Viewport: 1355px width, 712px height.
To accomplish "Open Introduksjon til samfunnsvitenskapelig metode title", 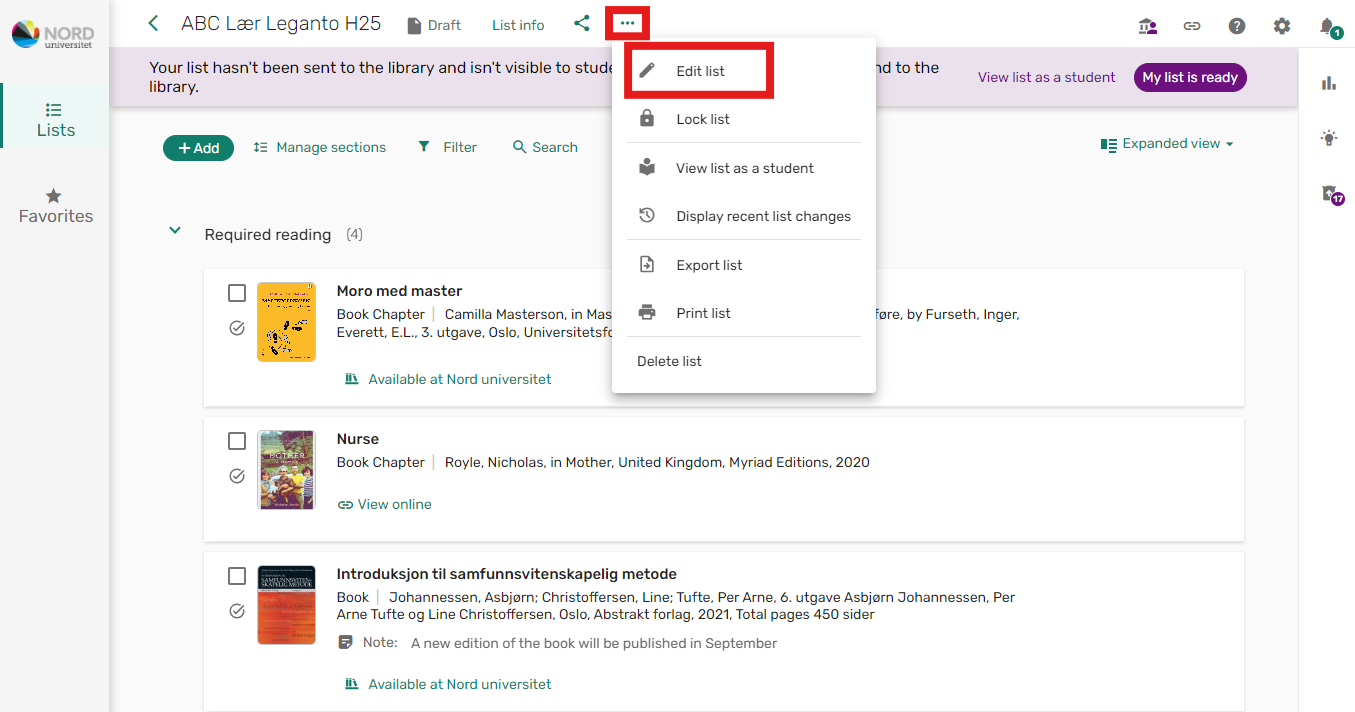I will [507, 574].
